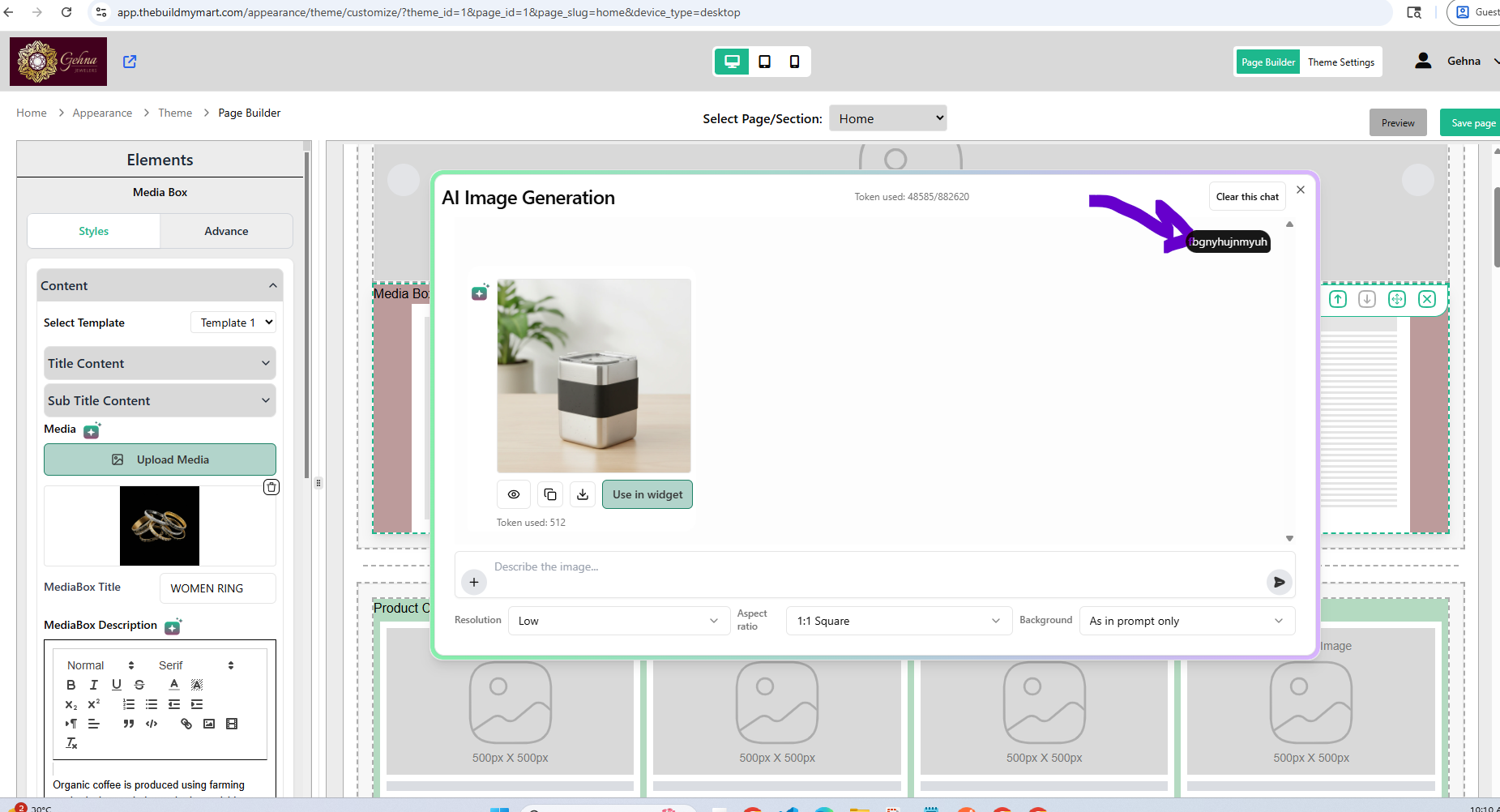Screen dimensions: 1500x812
Task: Apply strikethrough in description editor
Action: point(139,685)
